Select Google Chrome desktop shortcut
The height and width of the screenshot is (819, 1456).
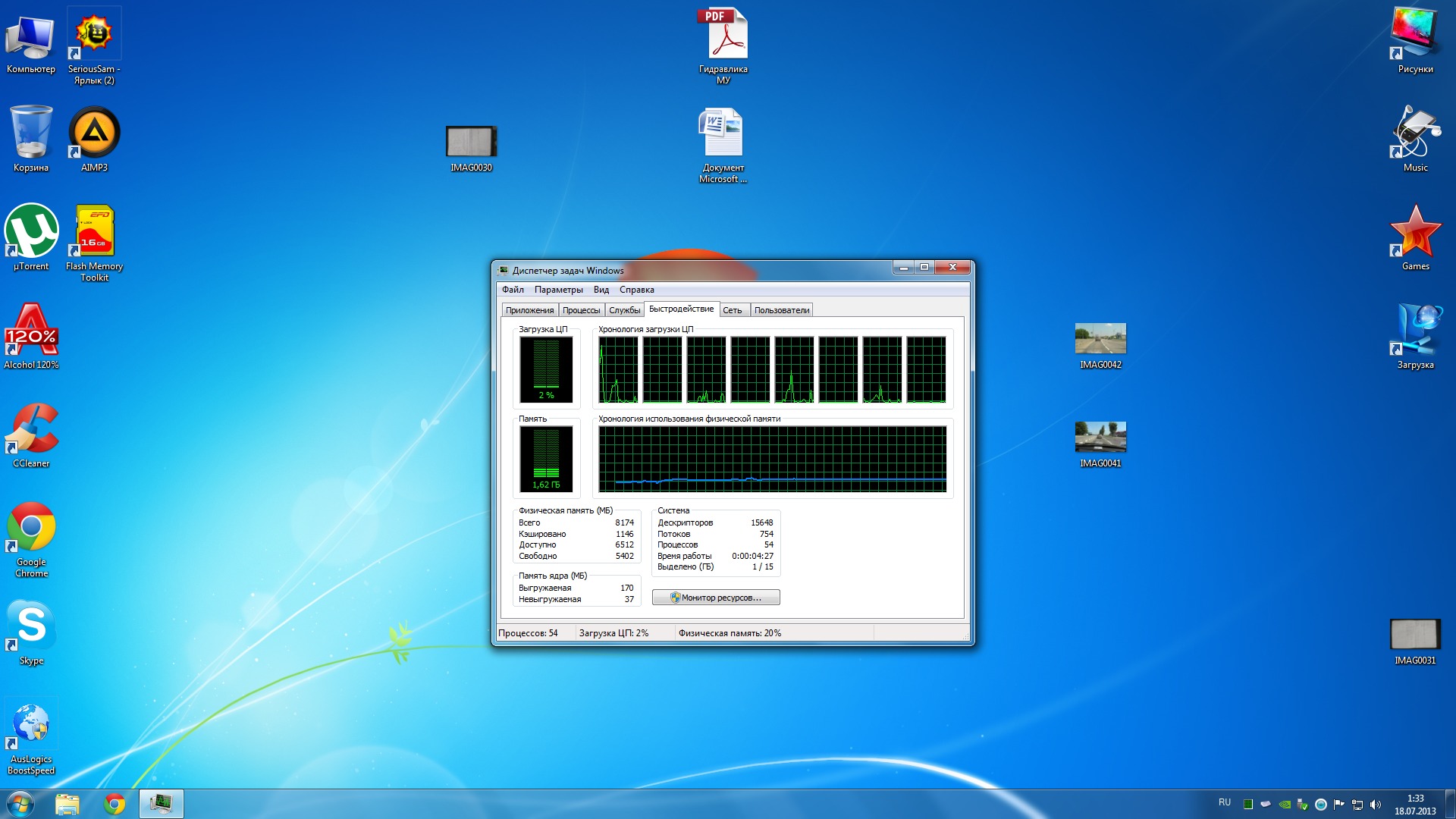pos(30,538)
